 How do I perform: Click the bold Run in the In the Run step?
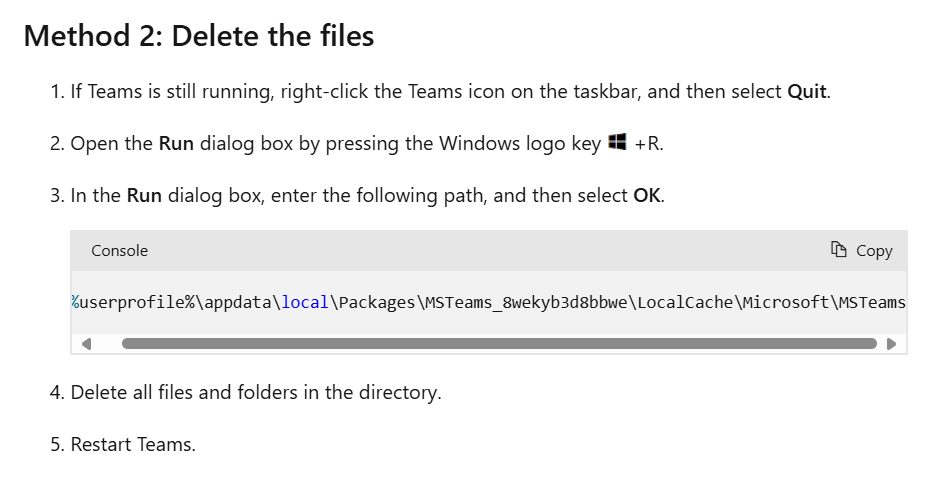(144, 195)
